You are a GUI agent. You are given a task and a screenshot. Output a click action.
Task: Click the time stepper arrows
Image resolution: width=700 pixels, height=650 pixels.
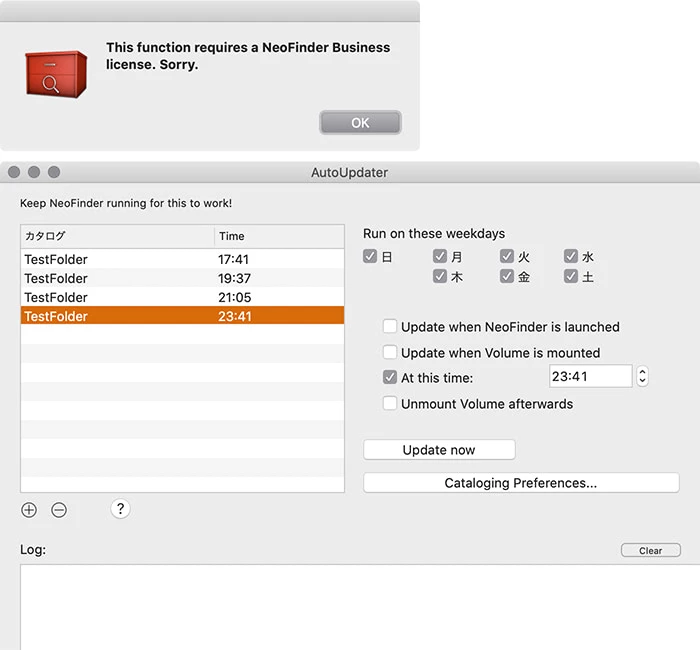[x=642, y=376]
